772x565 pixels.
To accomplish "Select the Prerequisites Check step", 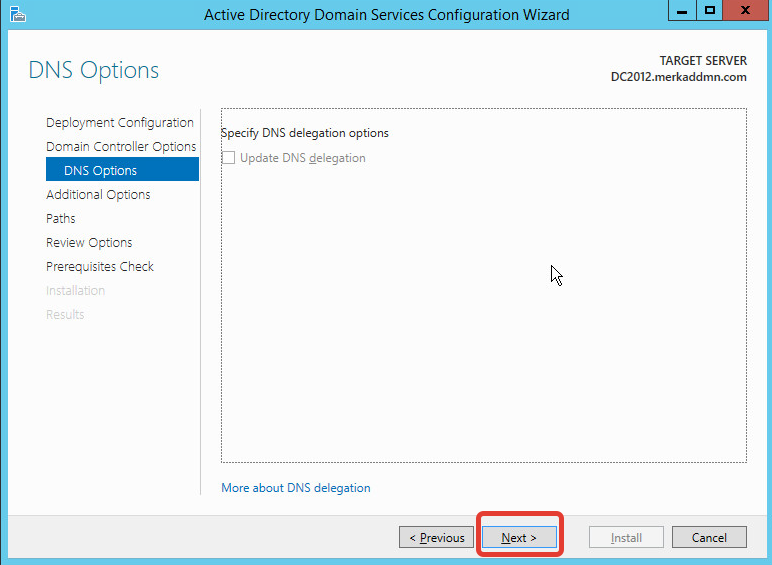I will pos(100,266).
